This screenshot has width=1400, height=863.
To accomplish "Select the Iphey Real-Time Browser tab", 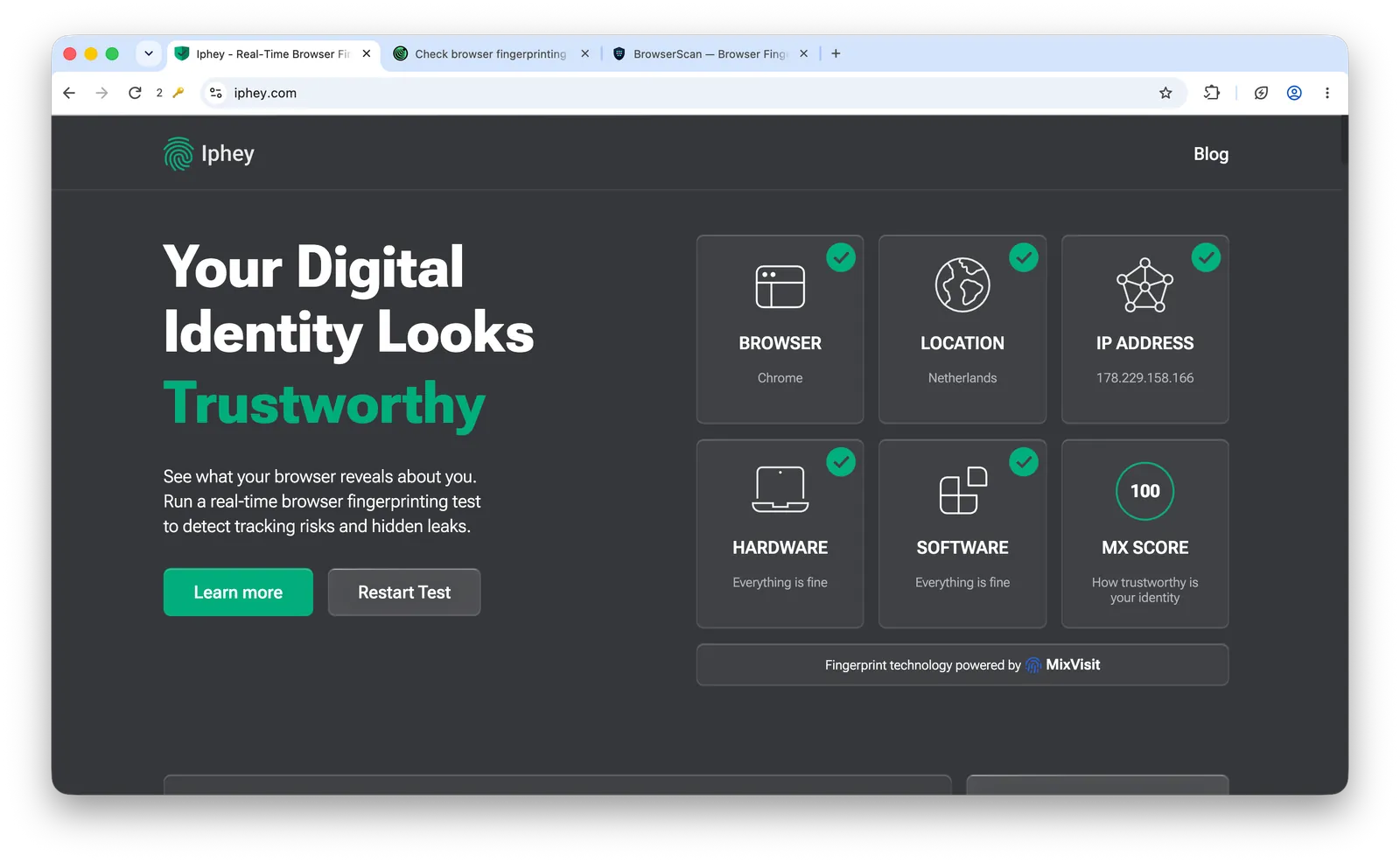I will [x=272, y=54].
